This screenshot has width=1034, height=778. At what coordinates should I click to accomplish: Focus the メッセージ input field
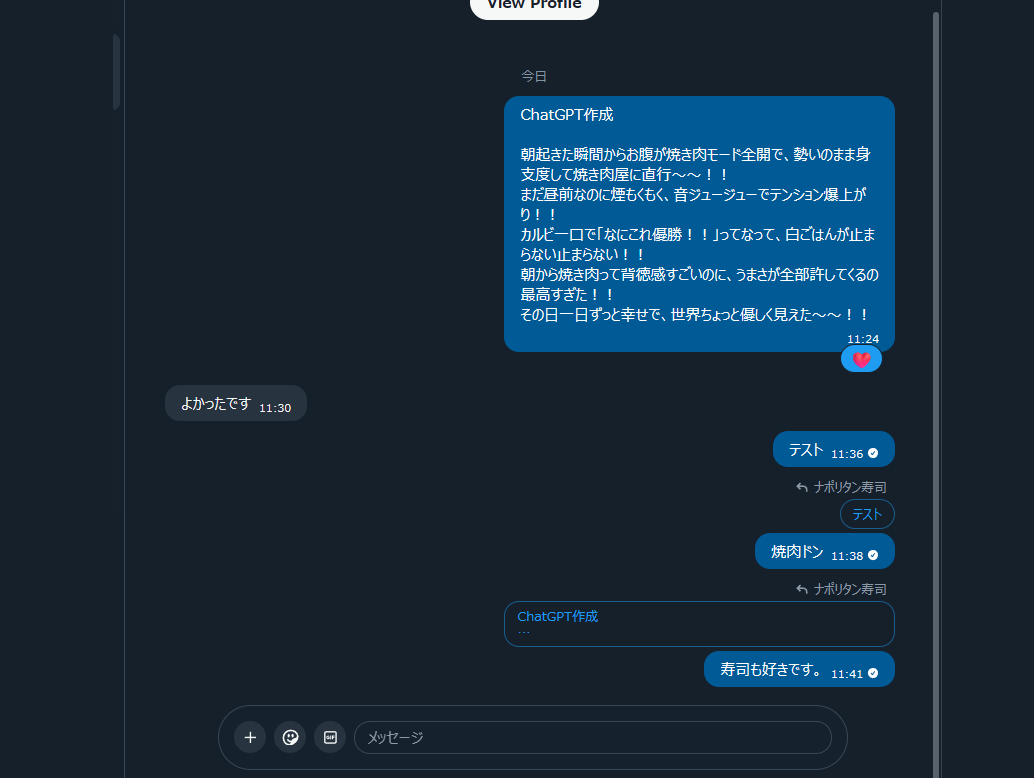pos(593,737)
